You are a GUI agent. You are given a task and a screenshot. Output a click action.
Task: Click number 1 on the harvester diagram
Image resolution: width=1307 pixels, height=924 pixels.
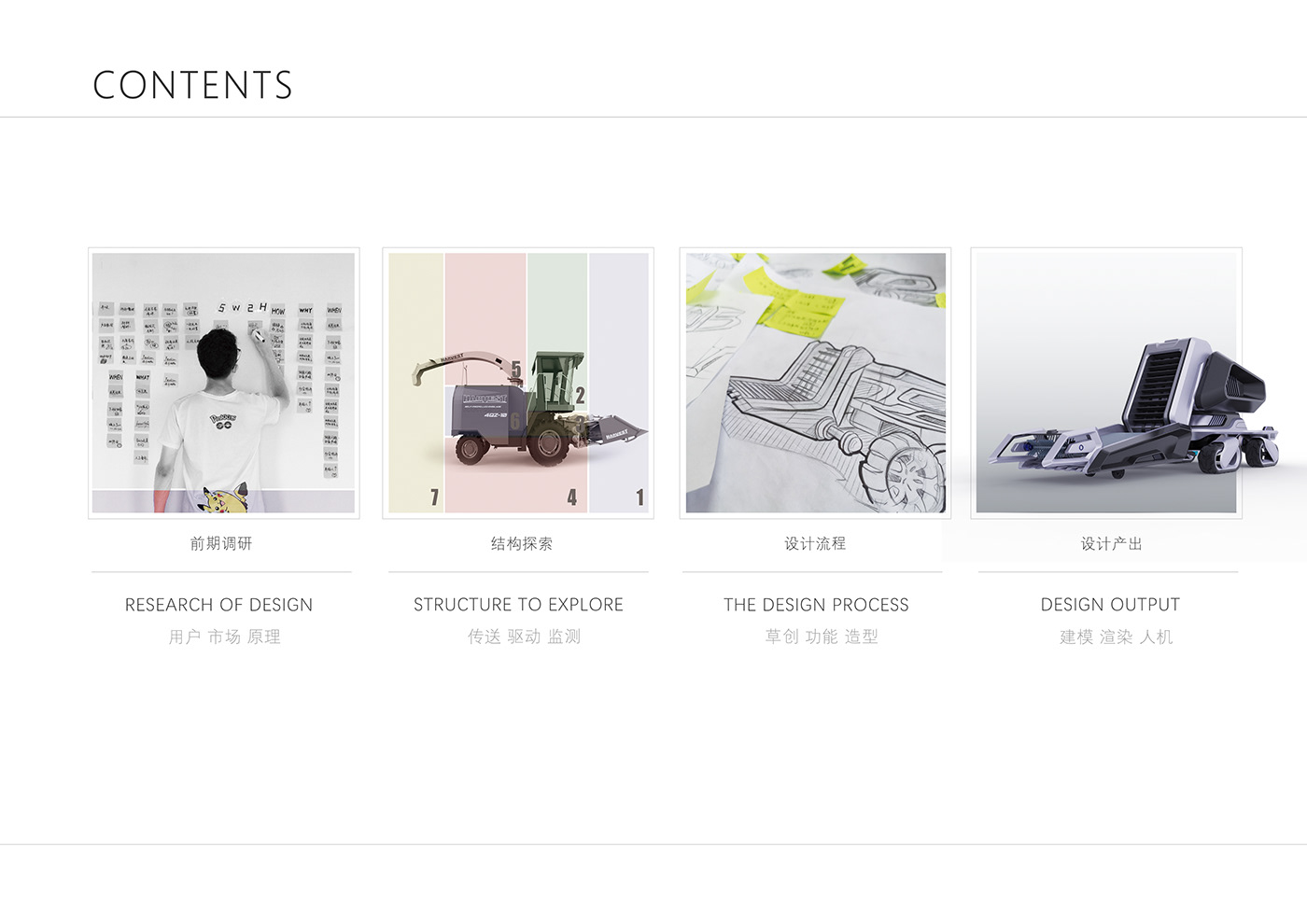pyautogui.click(x=639, y=497)
